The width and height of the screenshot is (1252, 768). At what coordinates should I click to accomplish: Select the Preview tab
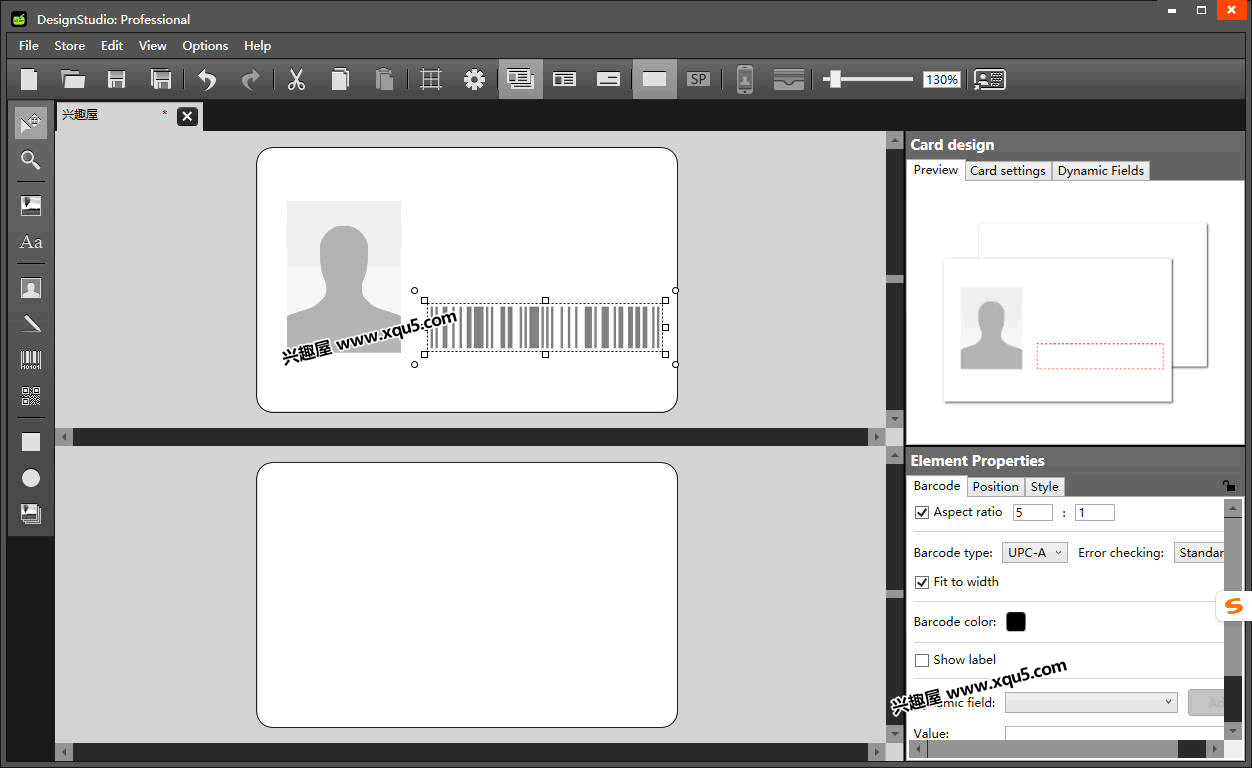[x=936, y=170]
